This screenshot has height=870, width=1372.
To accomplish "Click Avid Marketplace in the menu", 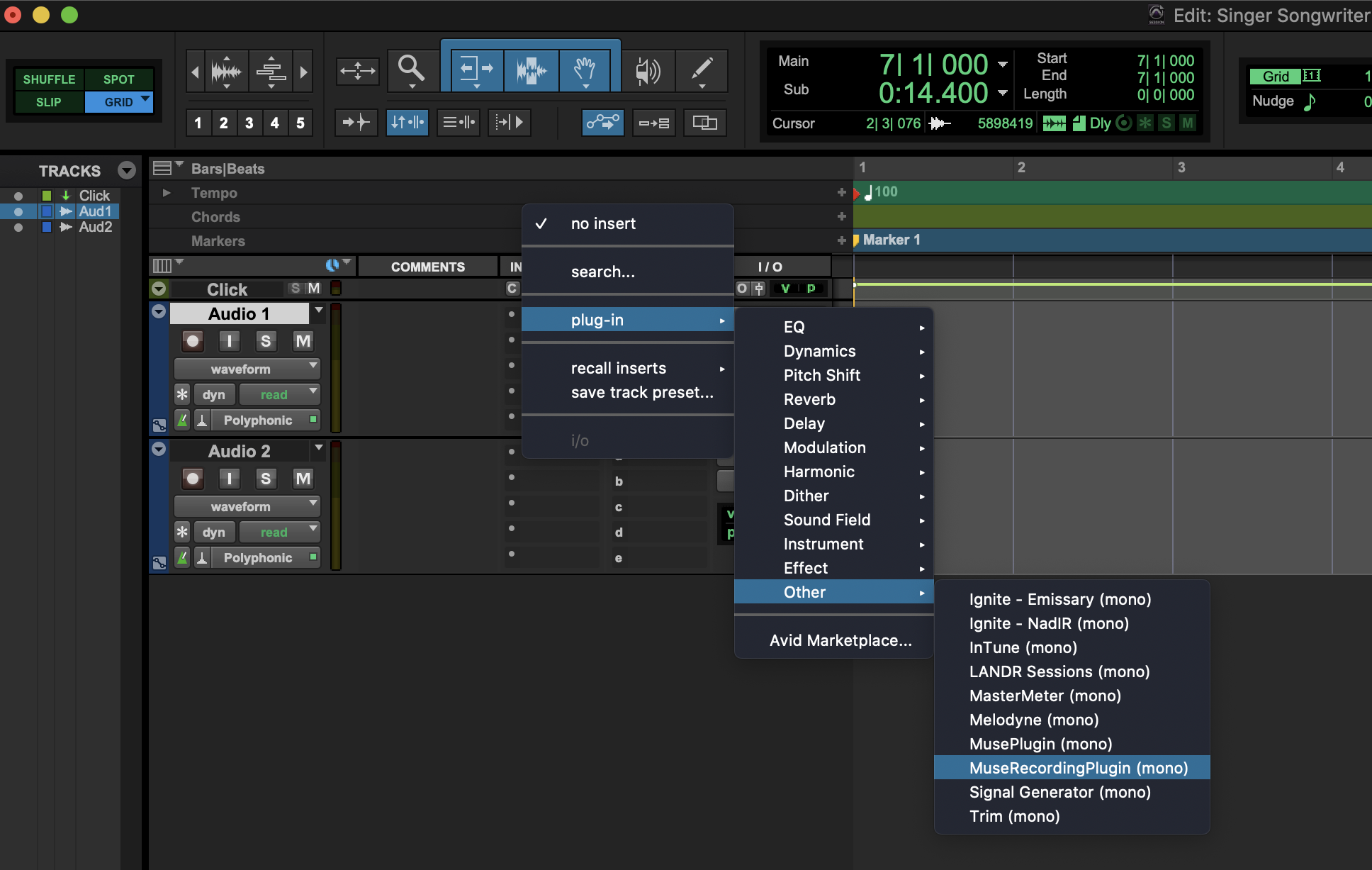I will click(840, 640).
